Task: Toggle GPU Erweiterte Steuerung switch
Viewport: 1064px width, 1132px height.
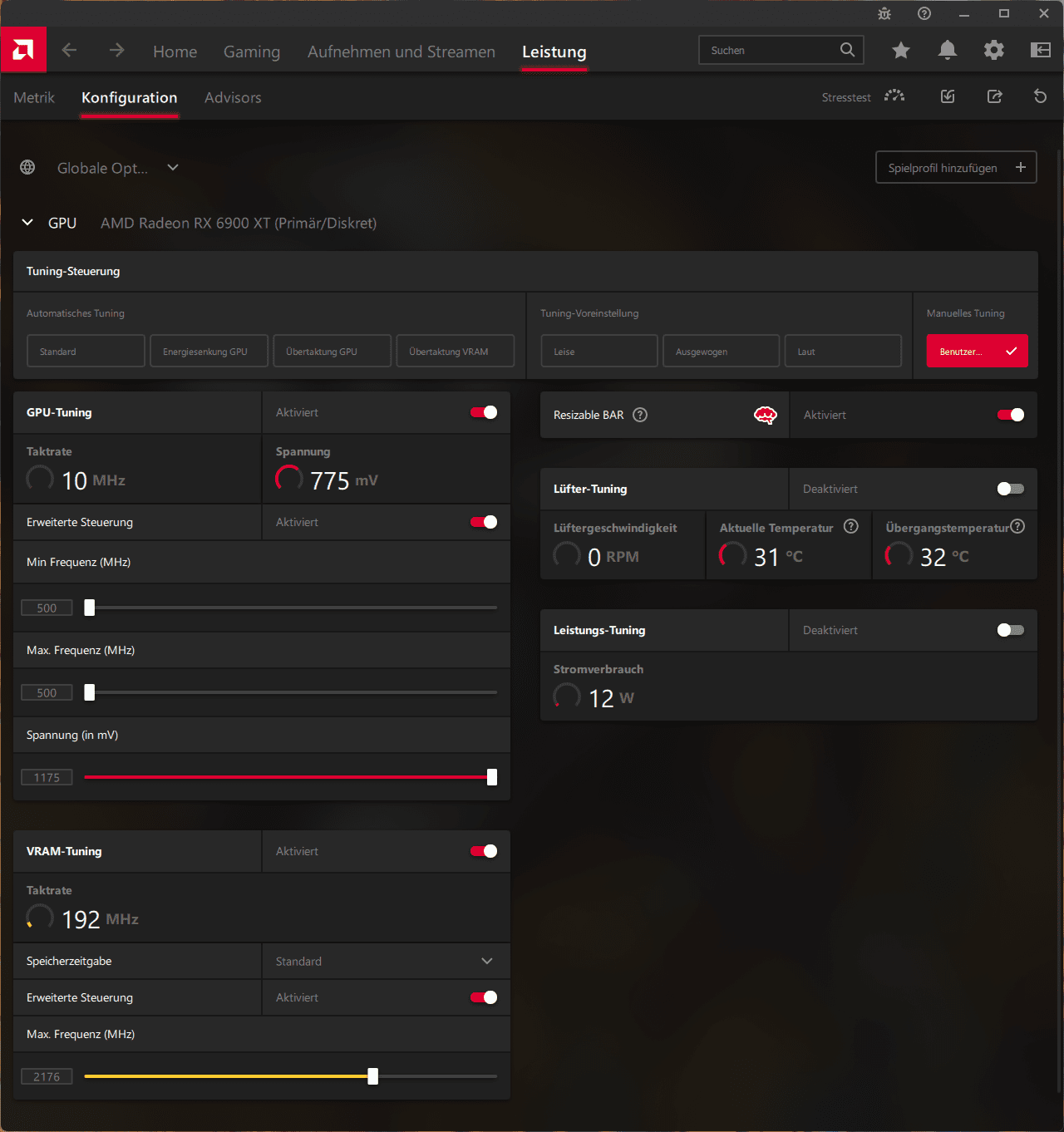Action: [484, 522]
